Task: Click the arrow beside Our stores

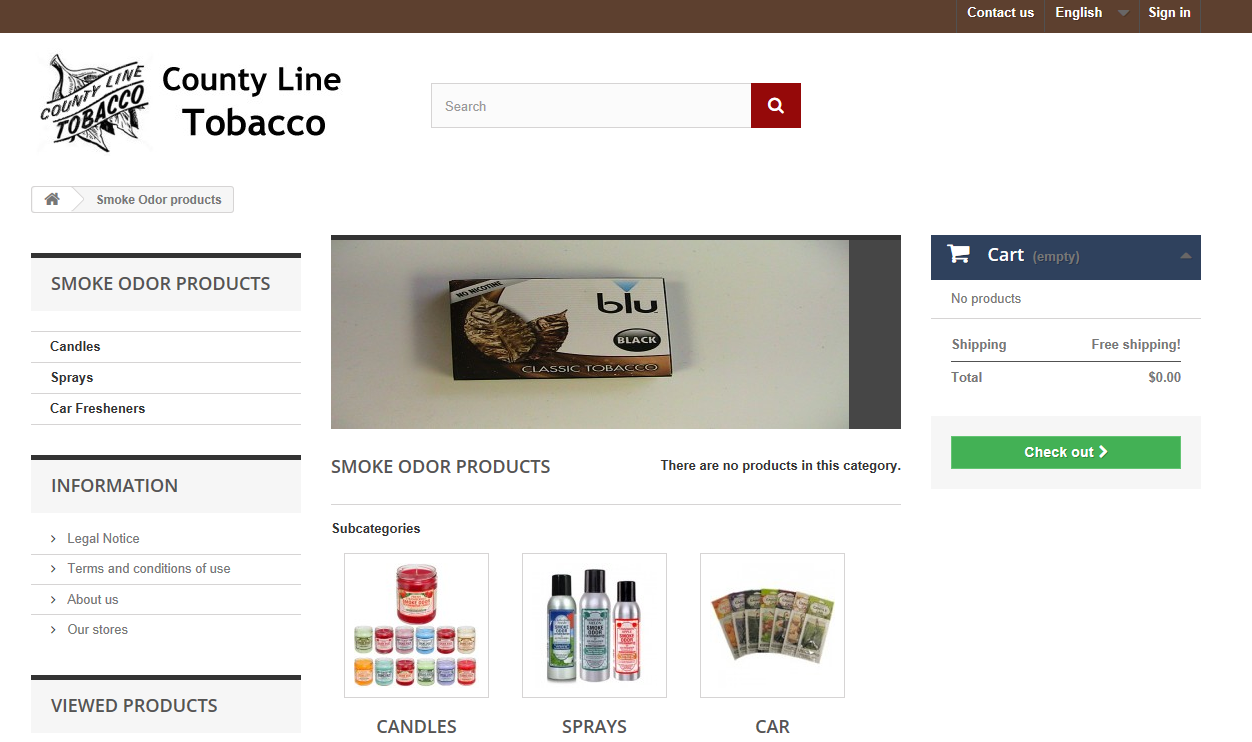Action: [x=53, y=630]
